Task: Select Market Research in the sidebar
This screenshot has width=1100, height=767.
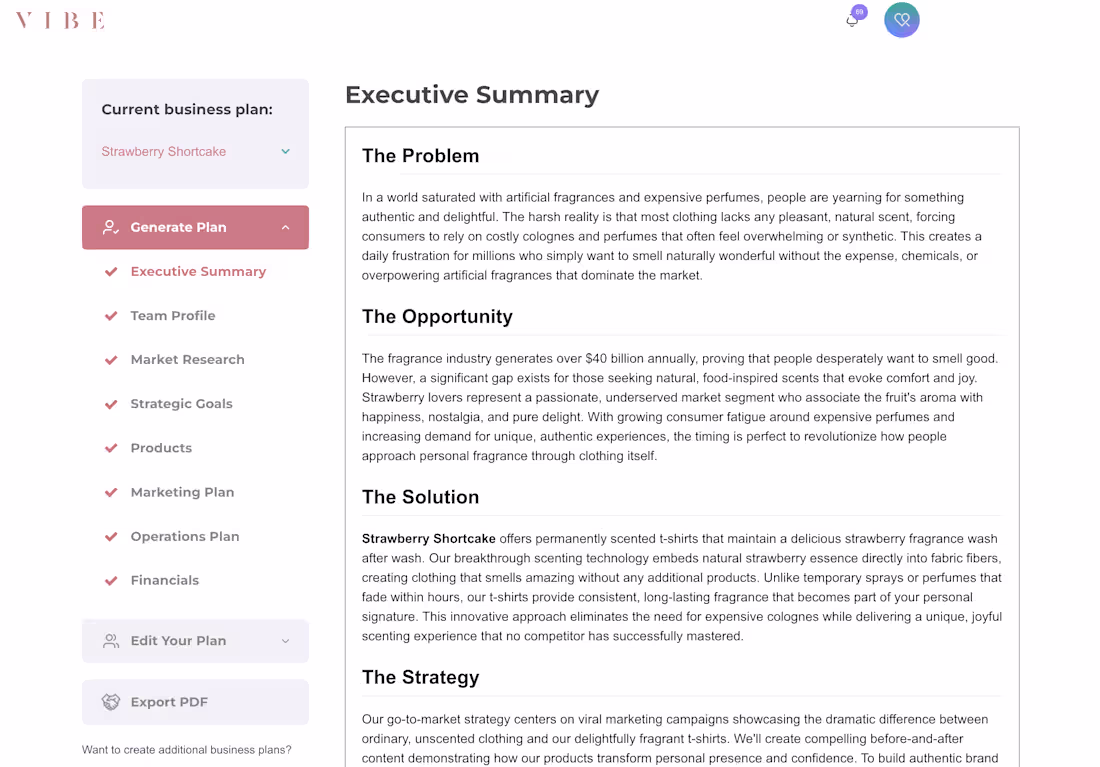Action: click(187, 360)
